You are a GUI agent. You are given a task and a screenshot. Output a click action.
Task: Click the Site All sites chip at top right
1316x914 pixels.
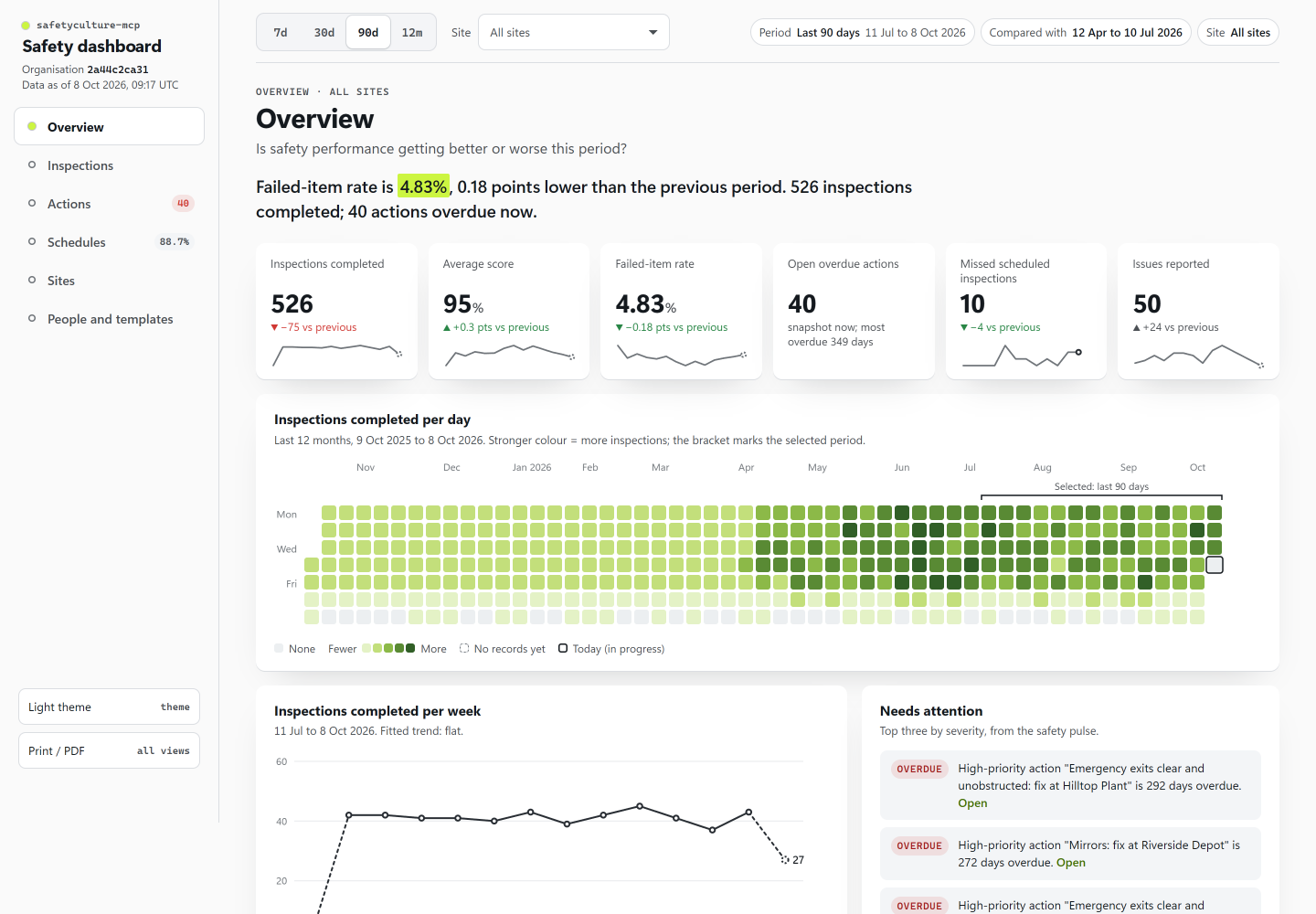pyautogui.click(x=1238, y=32)
